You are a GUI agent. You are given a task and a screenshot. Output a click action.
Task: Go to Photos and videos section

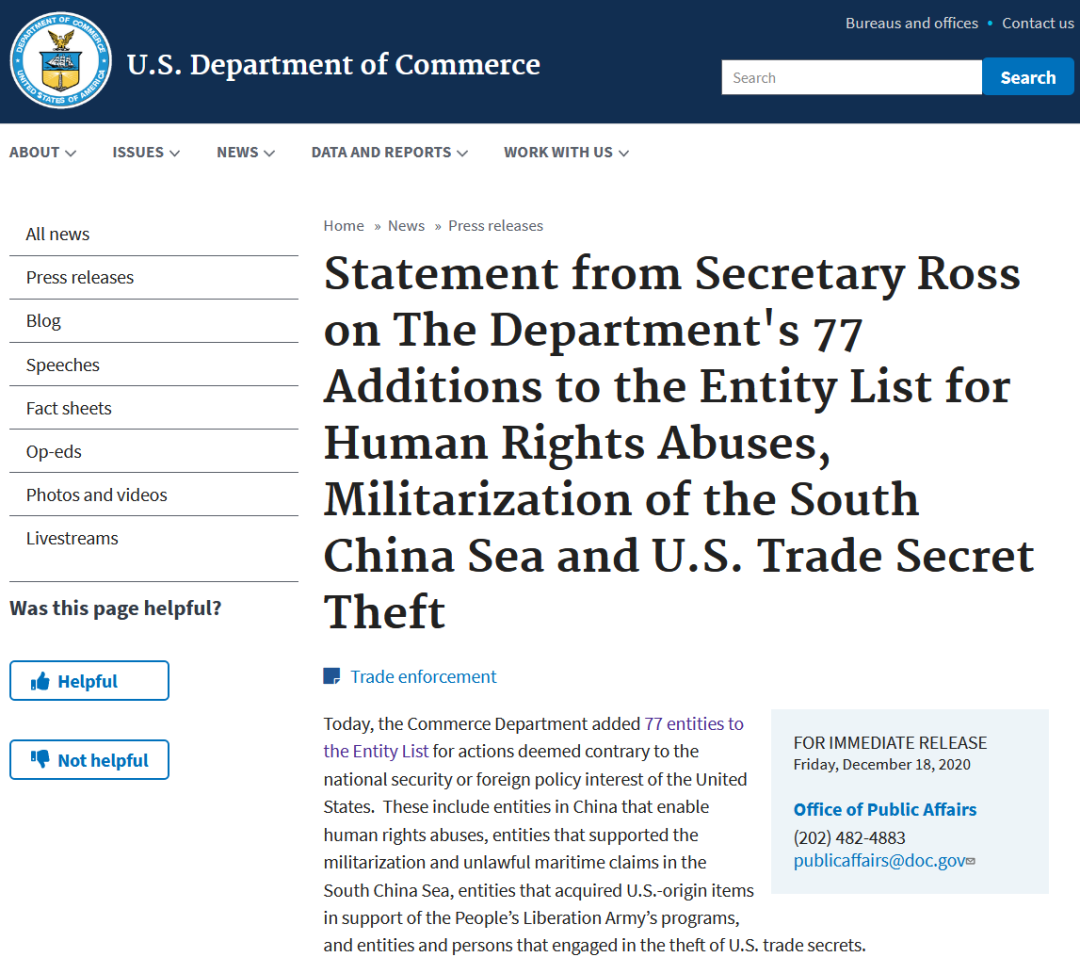coord(97,495)
